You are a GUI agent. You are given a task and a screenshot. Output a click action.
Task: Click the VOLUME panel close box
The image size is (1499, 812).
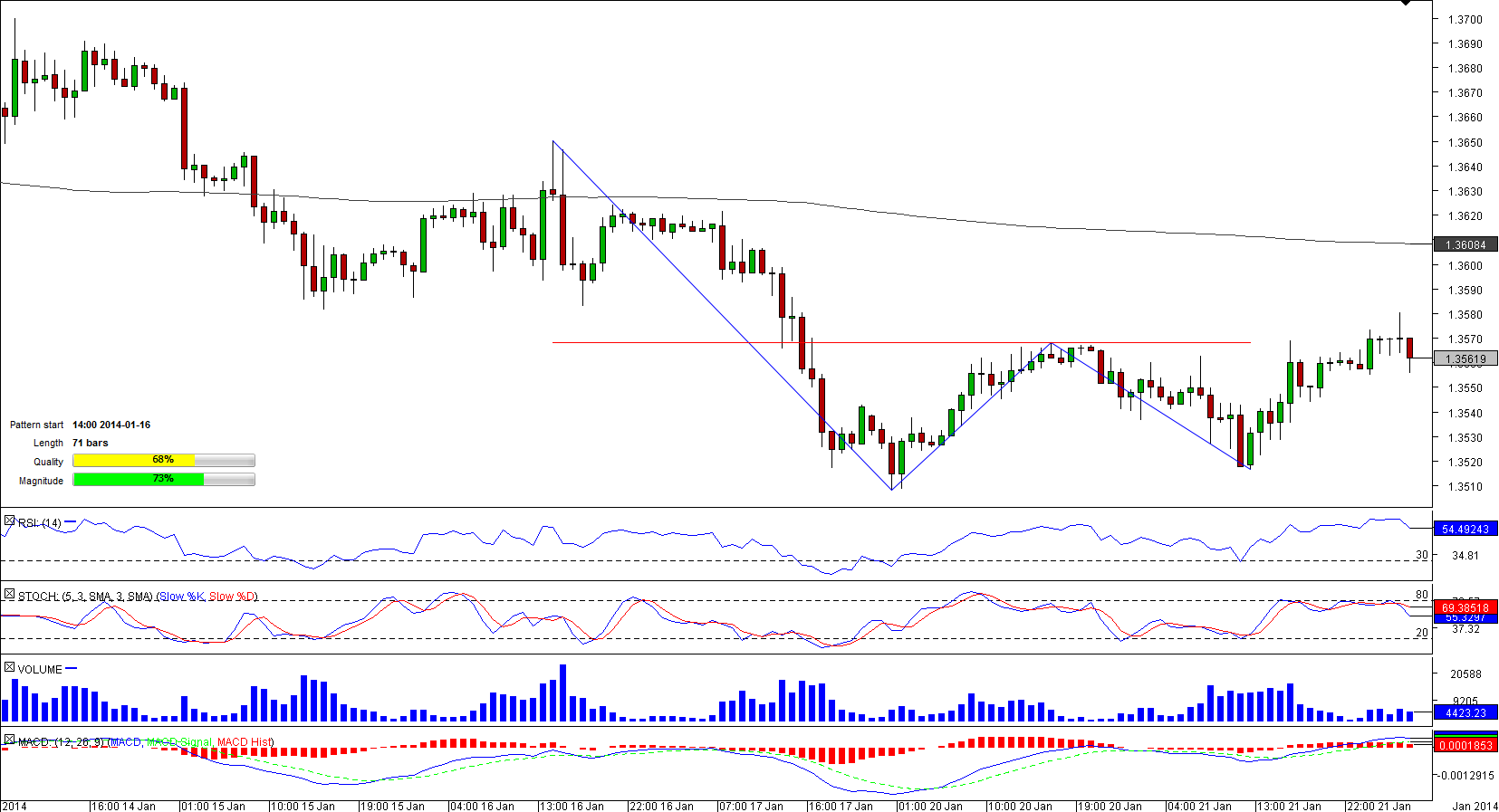tap(9, 668)
